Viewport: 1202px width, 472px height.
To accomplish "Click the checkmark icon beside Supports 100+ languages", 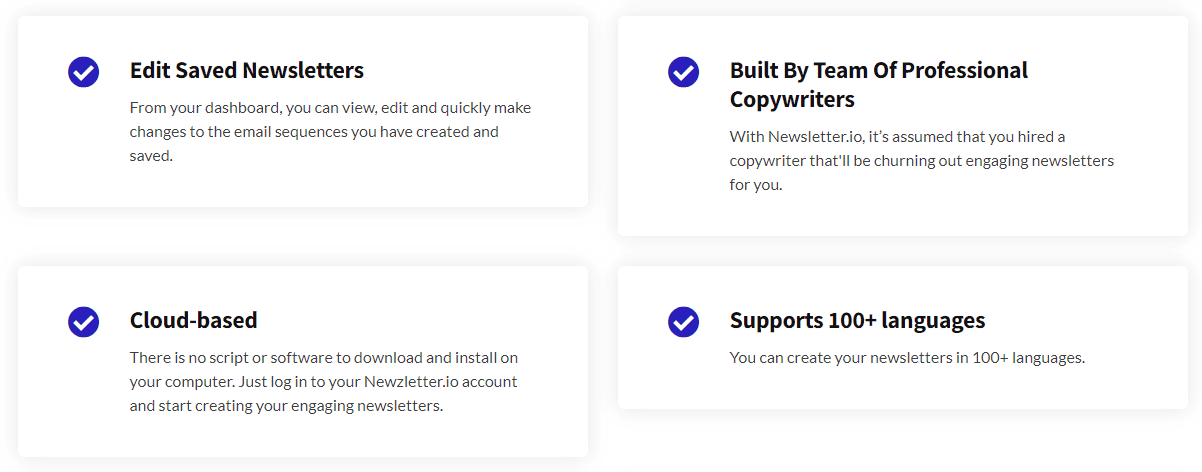I will pos(683,322).
